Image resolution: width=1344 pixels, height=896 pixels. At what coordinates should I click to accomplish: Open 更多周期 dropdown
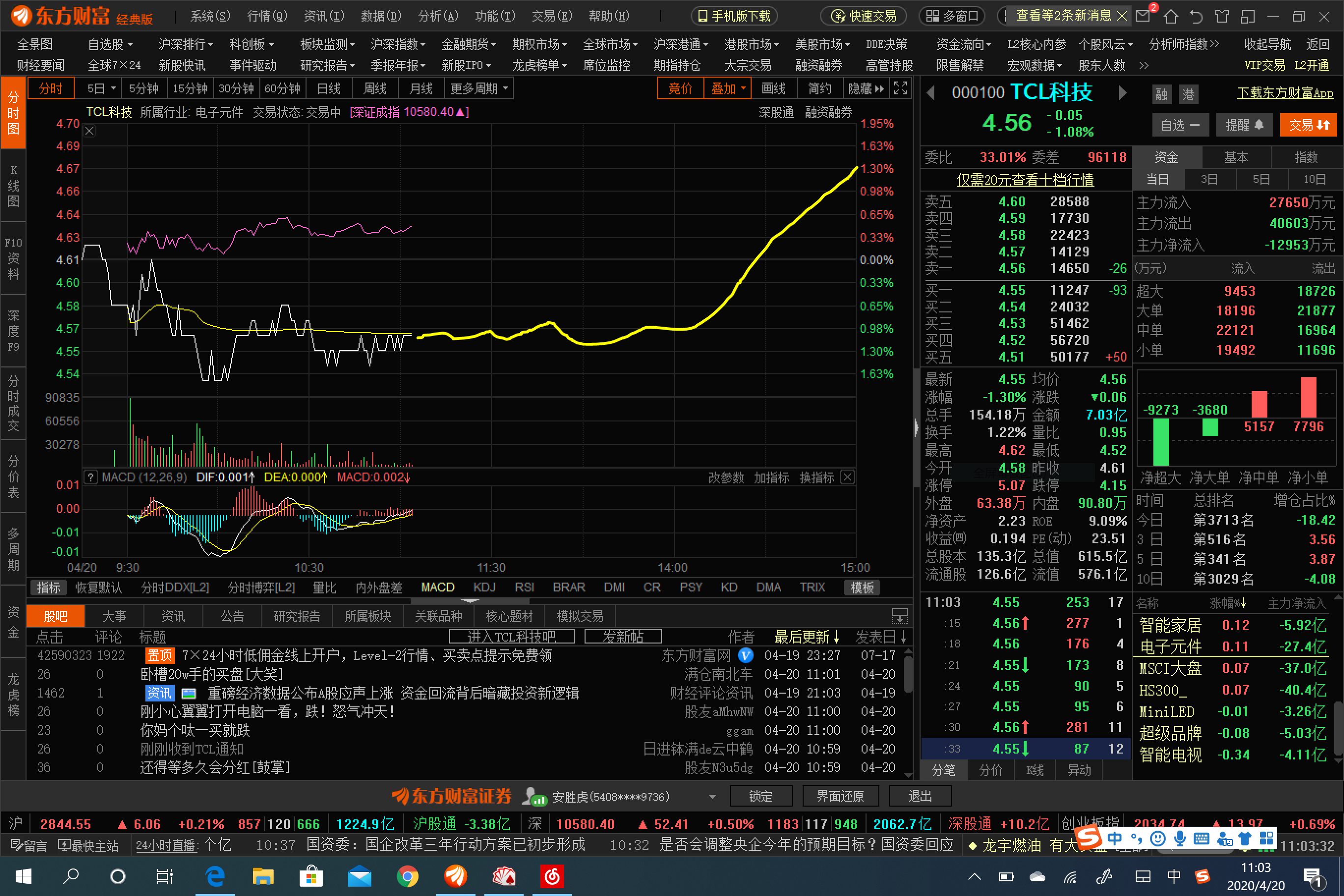(479, 88)
